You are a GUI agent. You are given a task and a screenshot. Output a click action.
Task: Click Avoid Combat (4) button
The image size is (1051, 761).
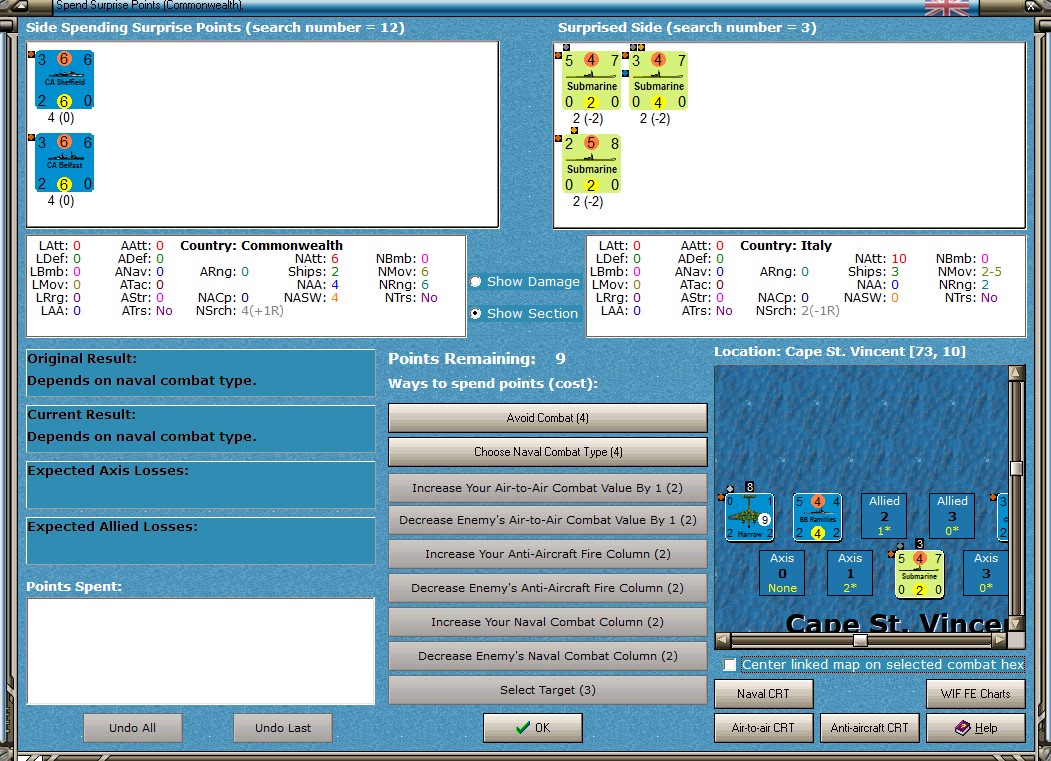click(x=548, y=418)
